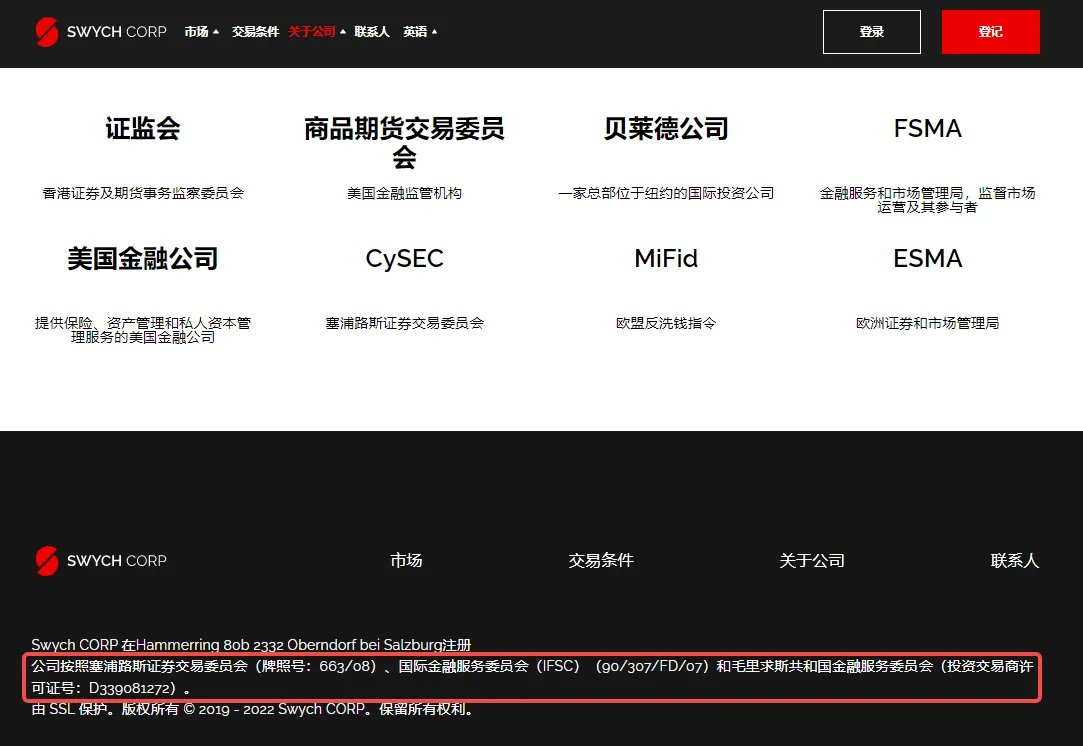Click the Hammerring 80b registration address line
This screenshot has width=1083, height=746.
click(x=251, y=644)
